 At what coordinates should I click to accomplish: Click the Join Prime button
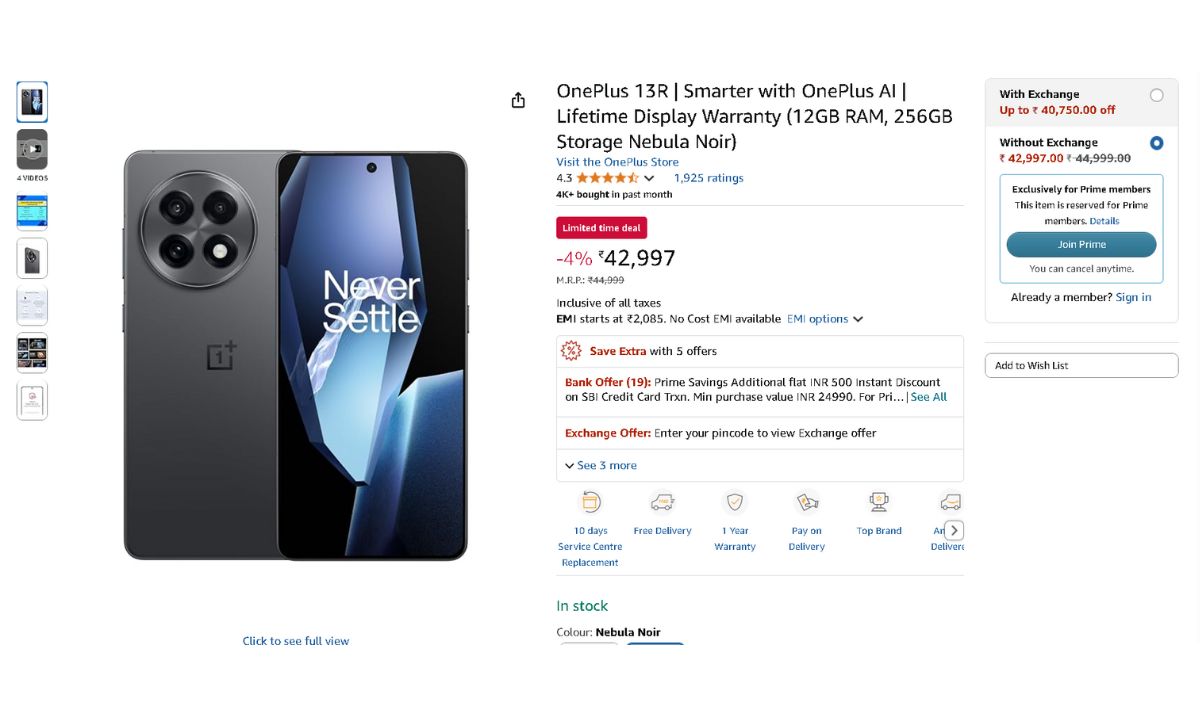pos(1081,245)
